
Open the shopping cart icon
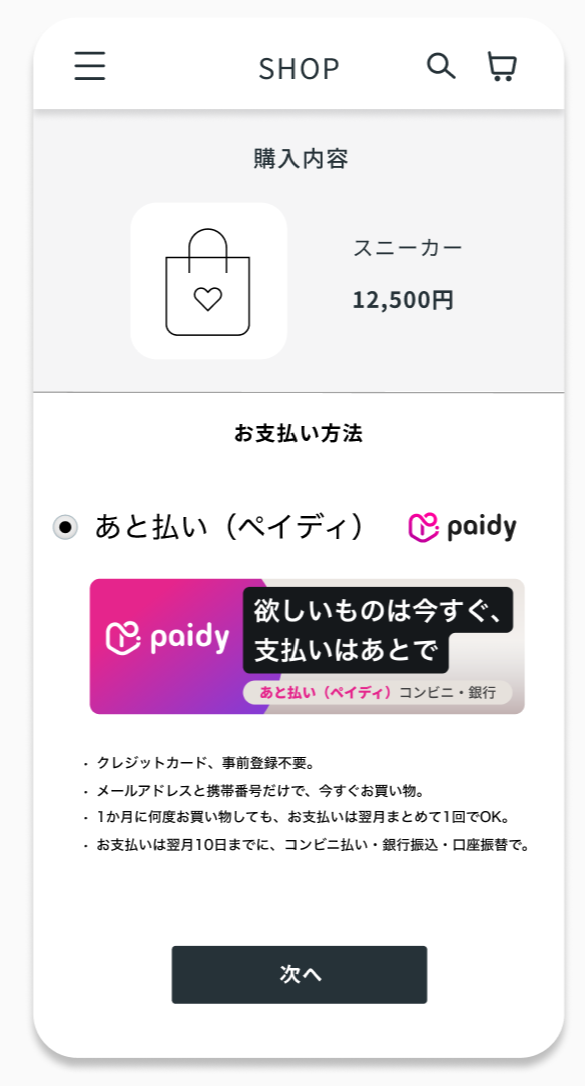501,66
